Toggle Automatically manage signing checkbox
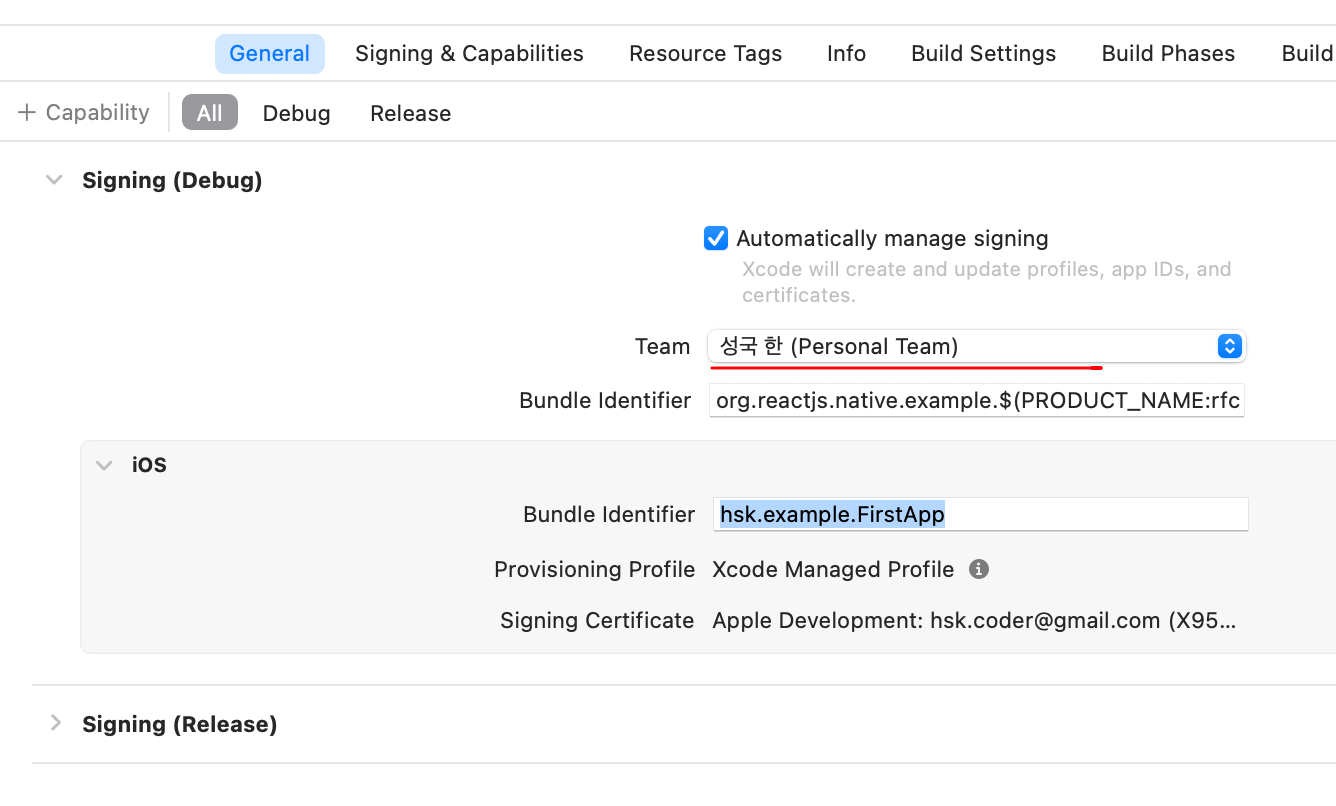The width and height of the screenshot is (1336, 806). click(x=715, y=238)
